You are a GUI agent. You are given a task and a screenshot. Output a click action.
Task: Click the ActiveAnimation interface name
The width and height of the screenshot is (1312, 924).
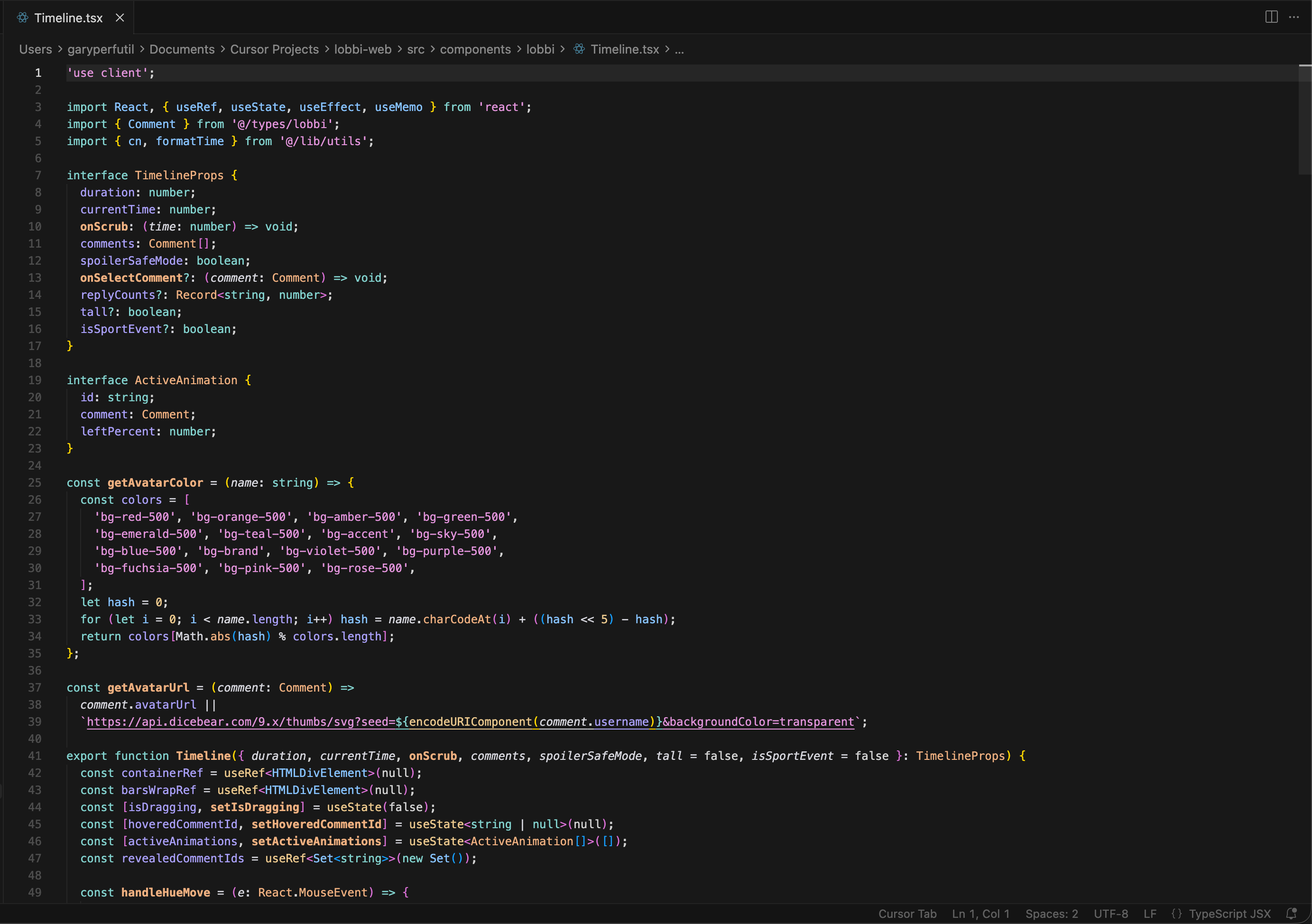[x=186, y=380]
